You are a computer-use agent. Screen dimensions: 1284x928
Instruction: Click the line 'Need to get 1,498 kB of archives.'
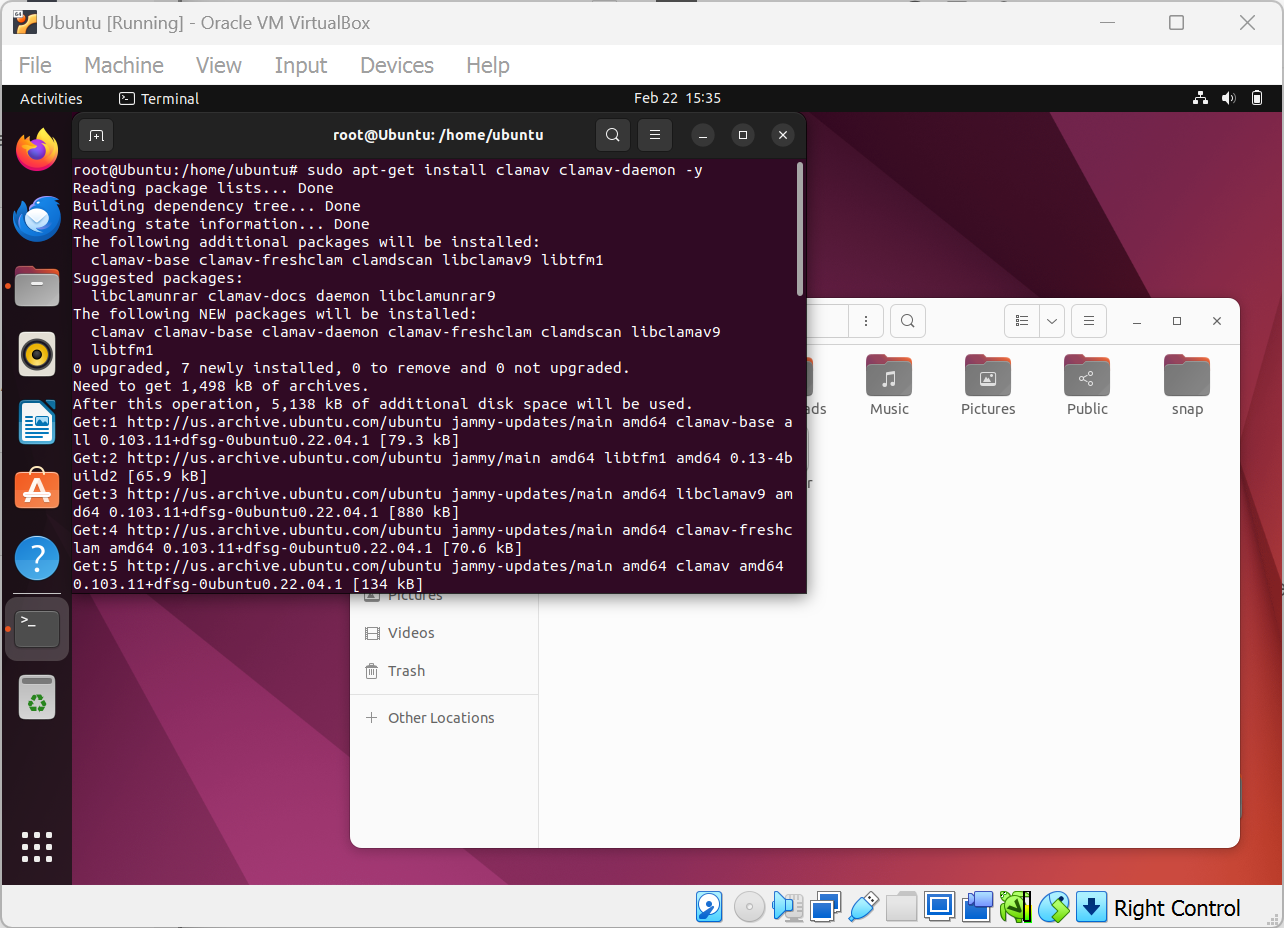221,386
